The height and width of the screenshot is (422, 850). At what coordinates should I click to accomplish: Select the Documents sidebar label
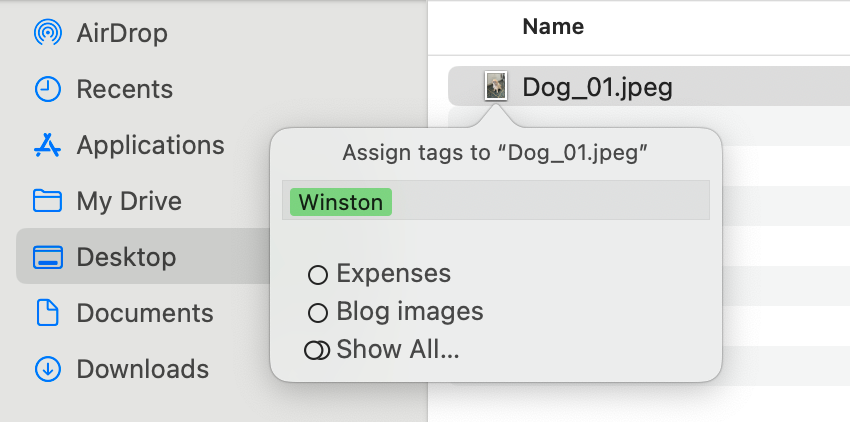tap(145, 313)
